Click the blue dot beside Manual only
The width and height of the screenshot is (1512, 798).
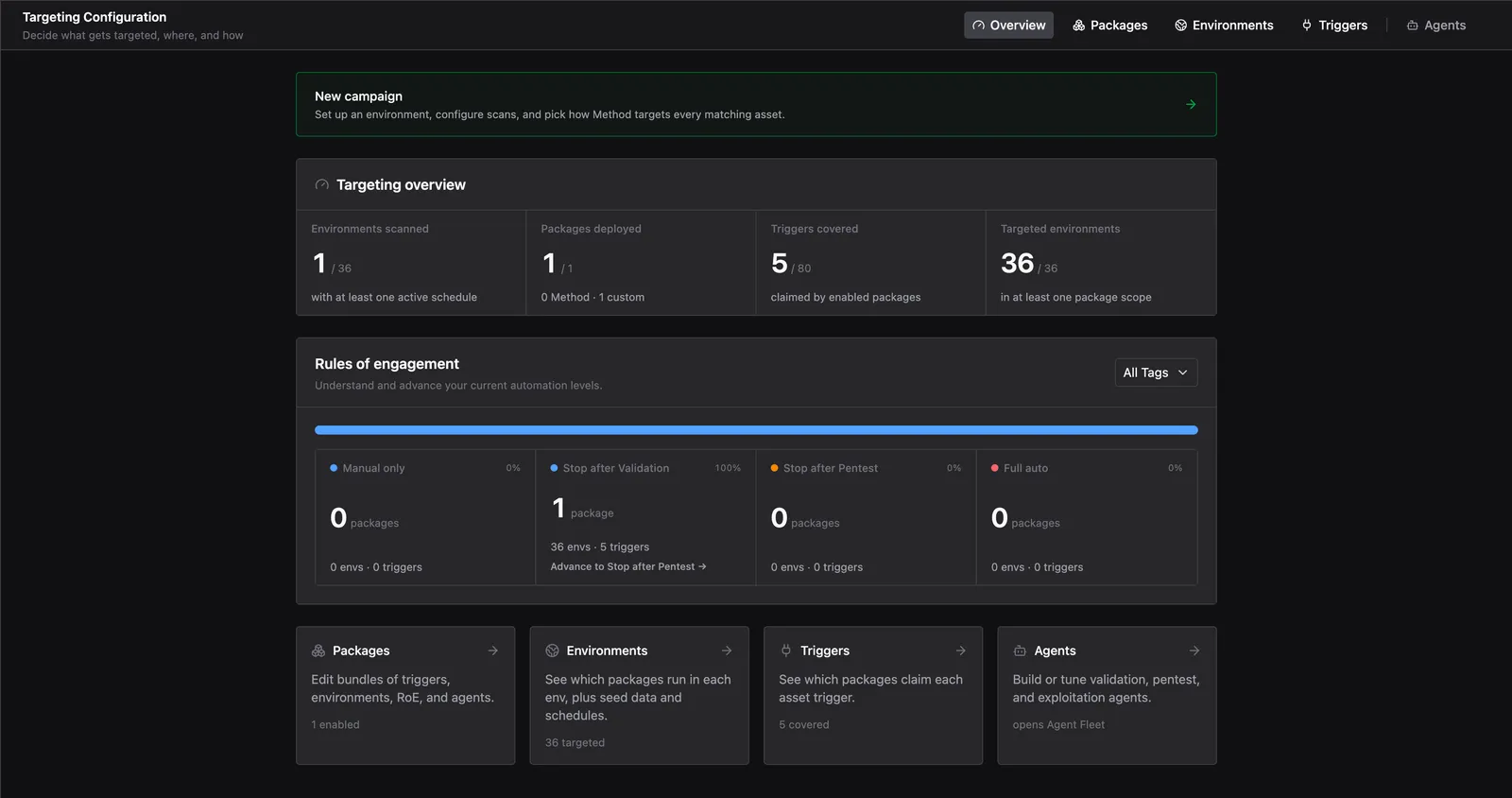coord(334,468)
